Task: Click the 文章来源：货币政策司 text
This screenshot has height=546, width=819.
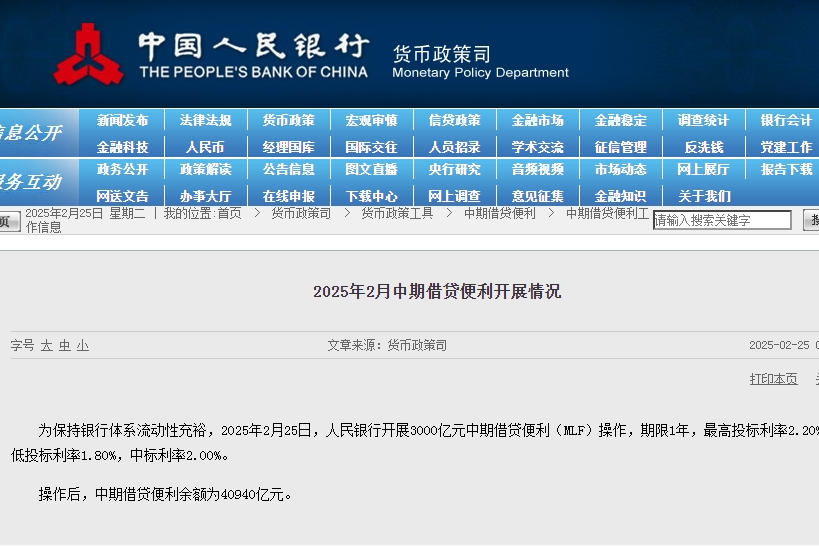Action: tap(387, 345)
